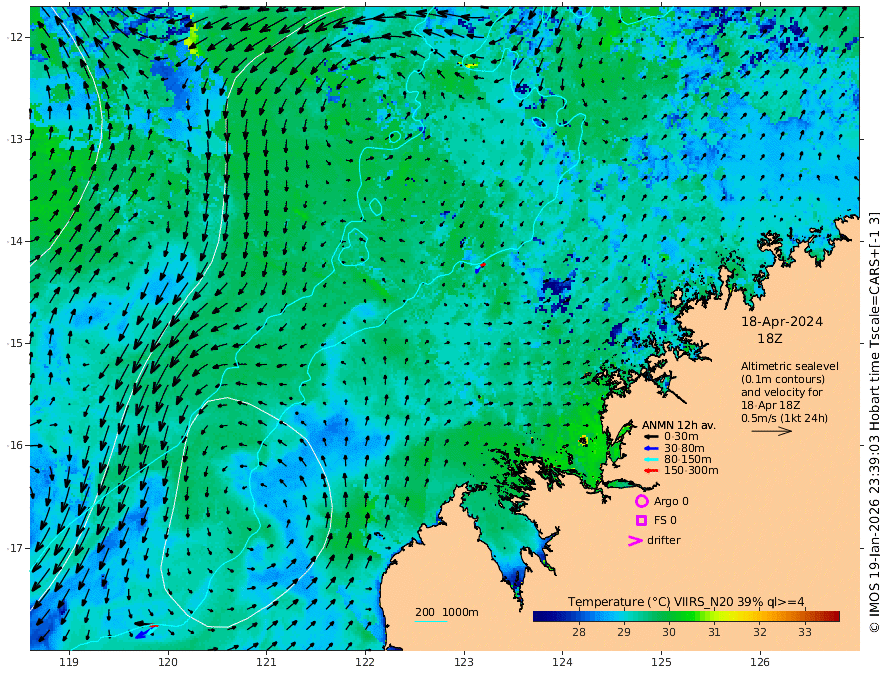Viewport: 880px width, 680px height.
Task: Click the cyan 80-150m arrow legend icon
Action: pyautogui.click(x=650, y=460)
